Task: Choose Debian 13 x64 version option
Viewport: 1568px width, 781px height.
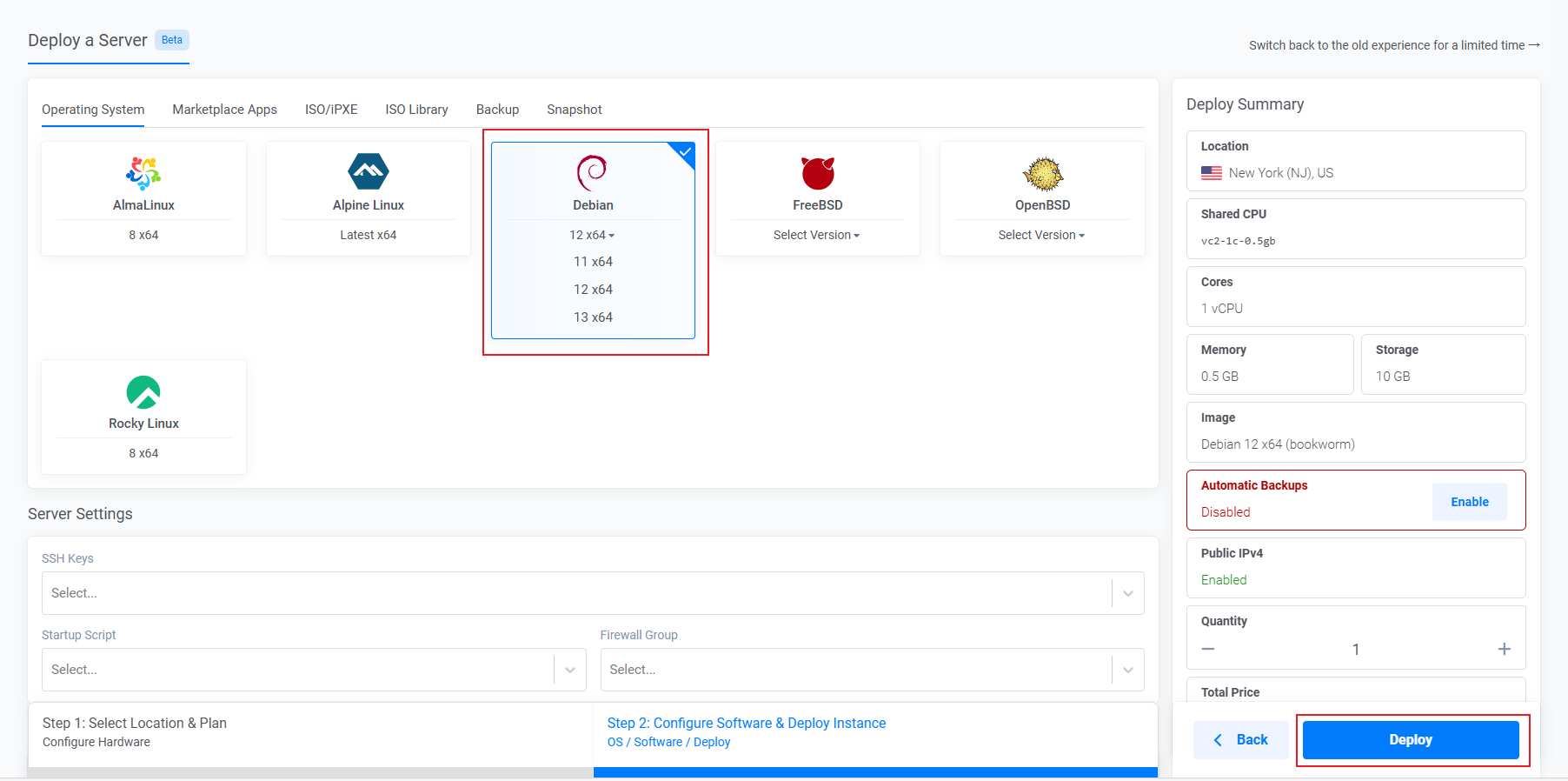Action: pyautogui.click(x=593, y=317)
